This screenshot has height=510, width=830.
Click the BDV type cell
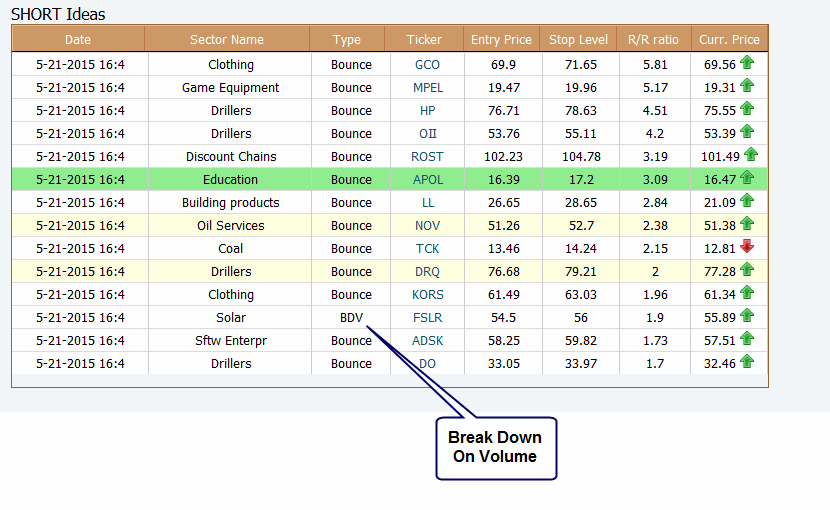[351, 318]
